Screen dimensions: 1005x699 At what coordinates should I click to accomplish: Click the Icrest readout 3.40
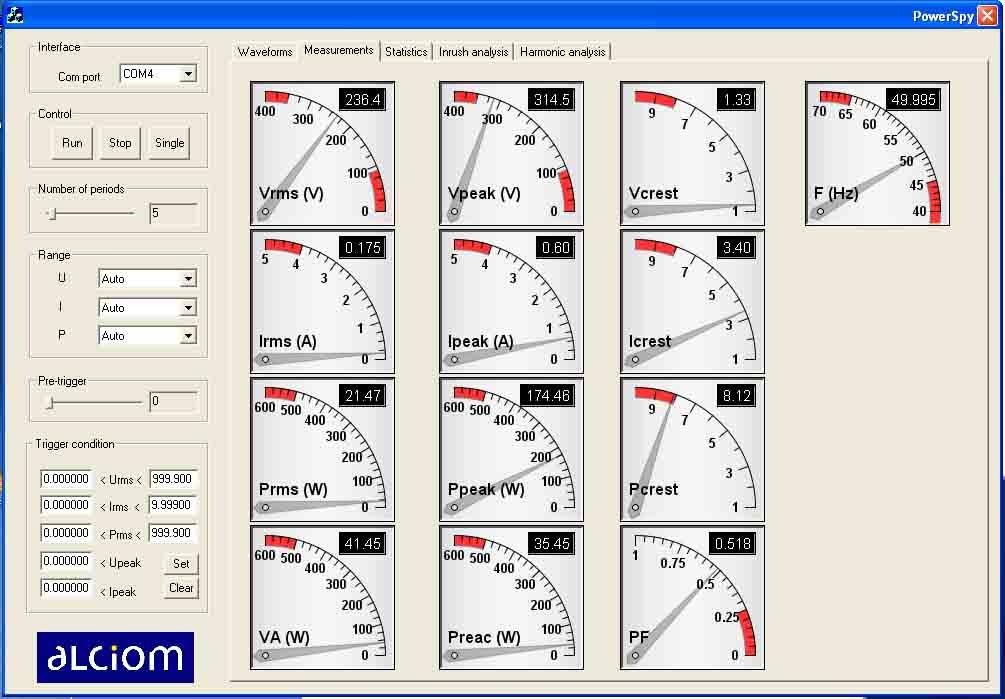point(736,247)
